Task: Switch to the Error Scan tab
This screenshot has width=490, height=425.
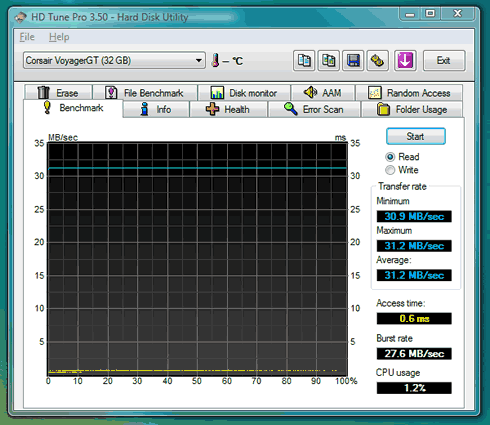Action: point(314,109)
